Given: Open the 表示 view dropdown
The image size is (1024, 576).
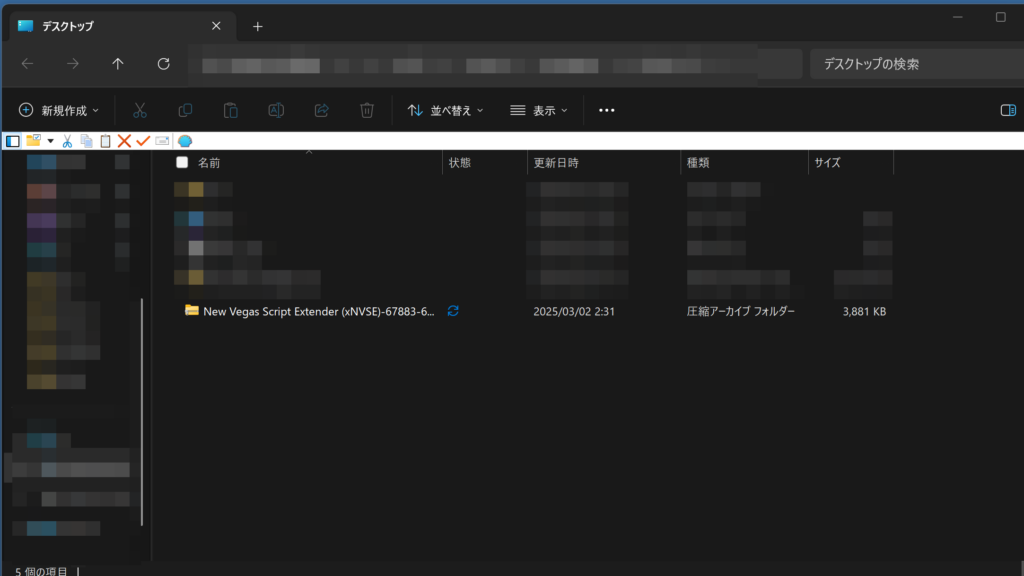Looking at the screenshot, I should [539, 110].
